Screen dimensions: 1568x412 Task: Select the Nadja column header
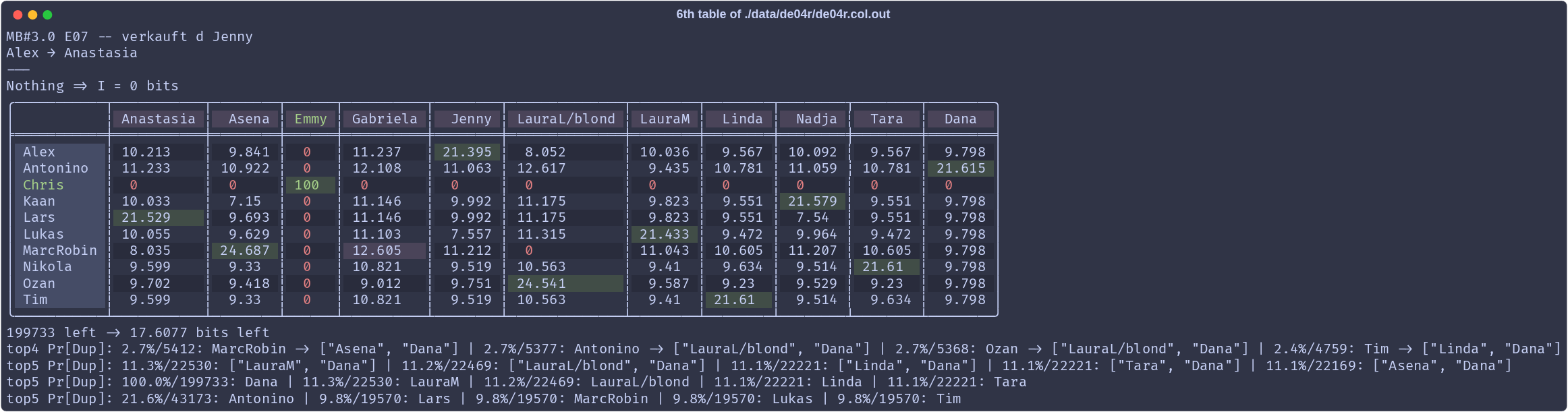click(813, 119)
